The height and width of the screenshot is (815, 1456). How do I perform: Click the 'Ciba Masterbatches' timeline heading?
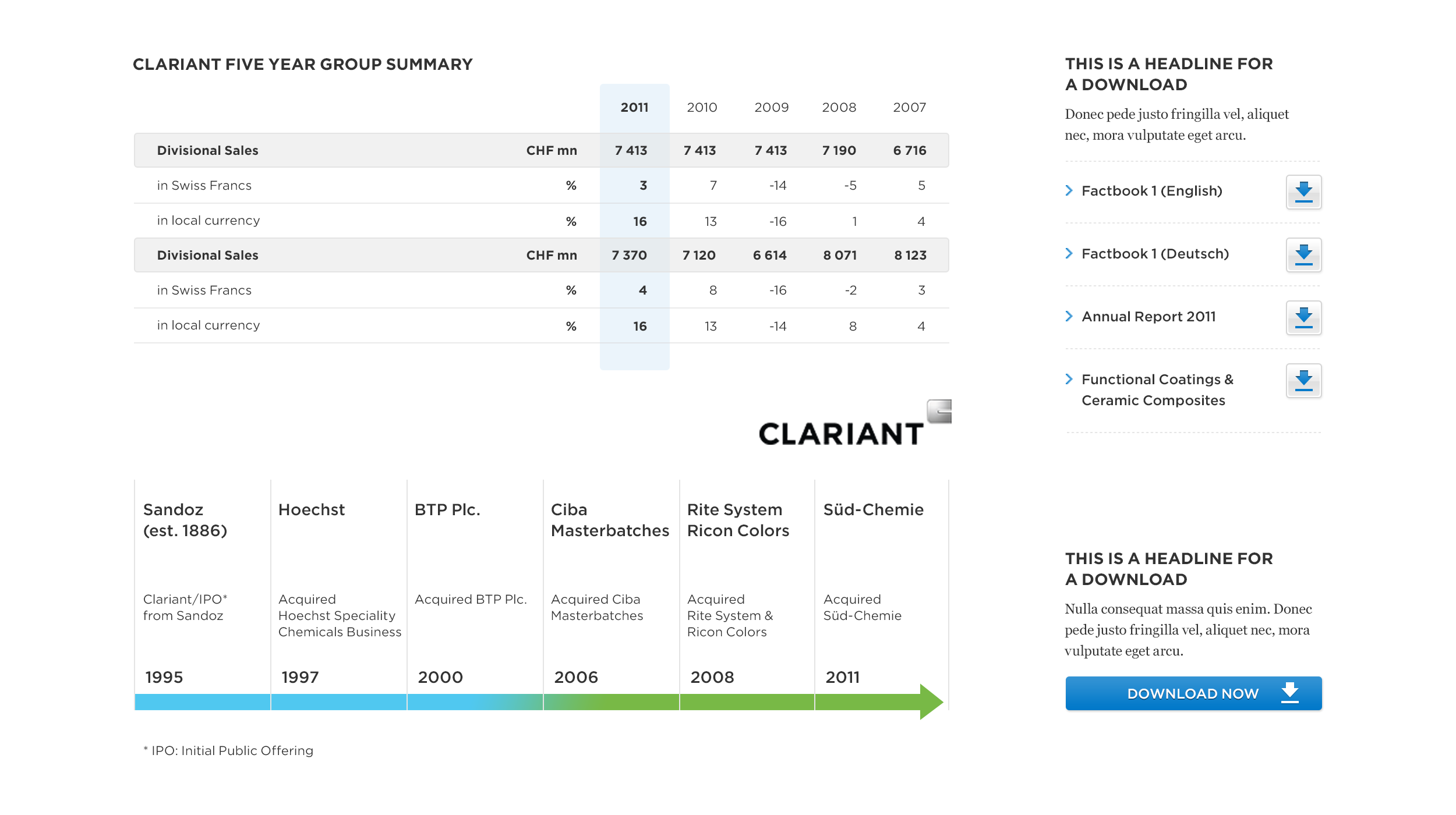[610, 520]
